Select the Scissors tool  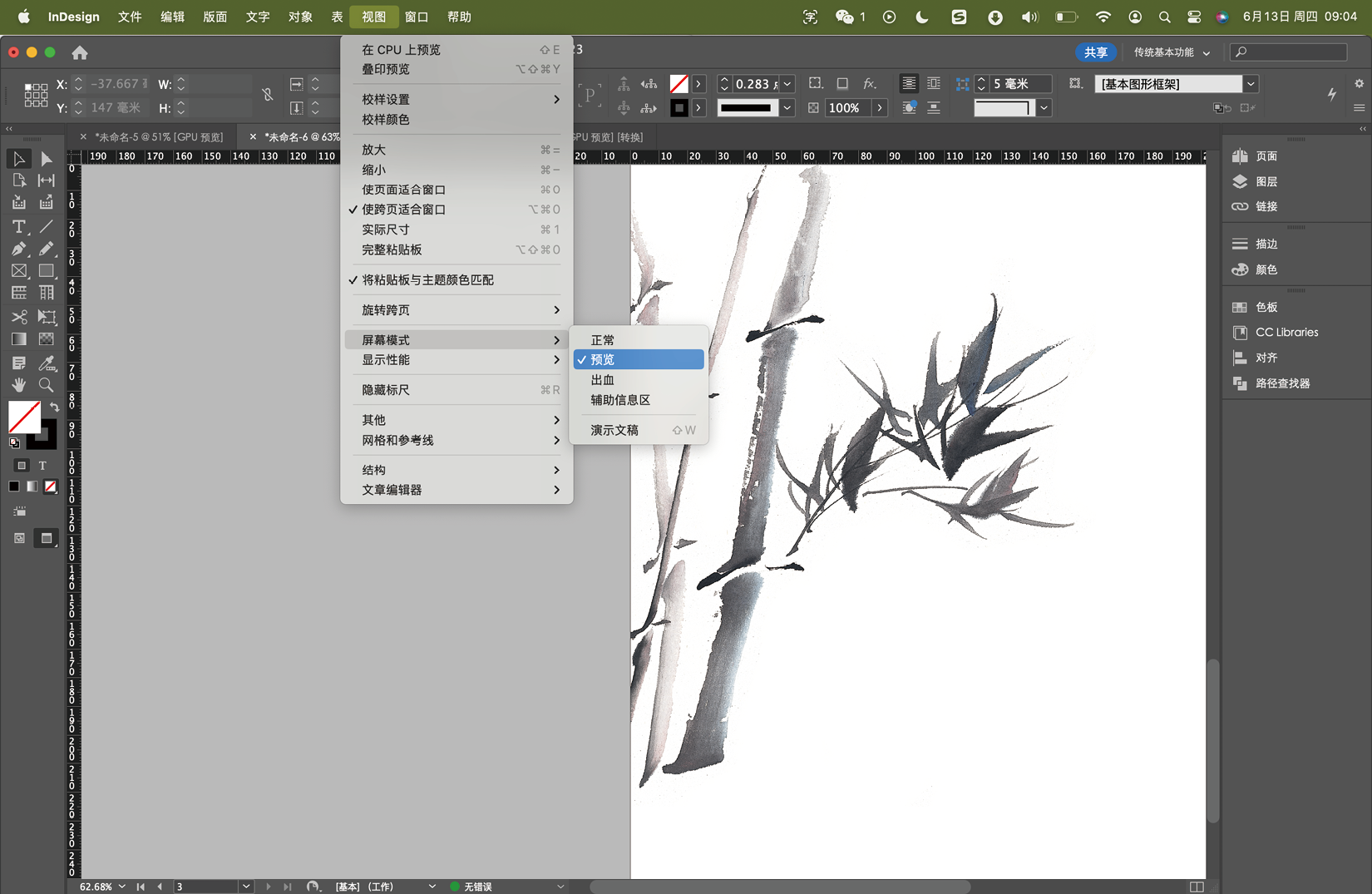(18, 317)
